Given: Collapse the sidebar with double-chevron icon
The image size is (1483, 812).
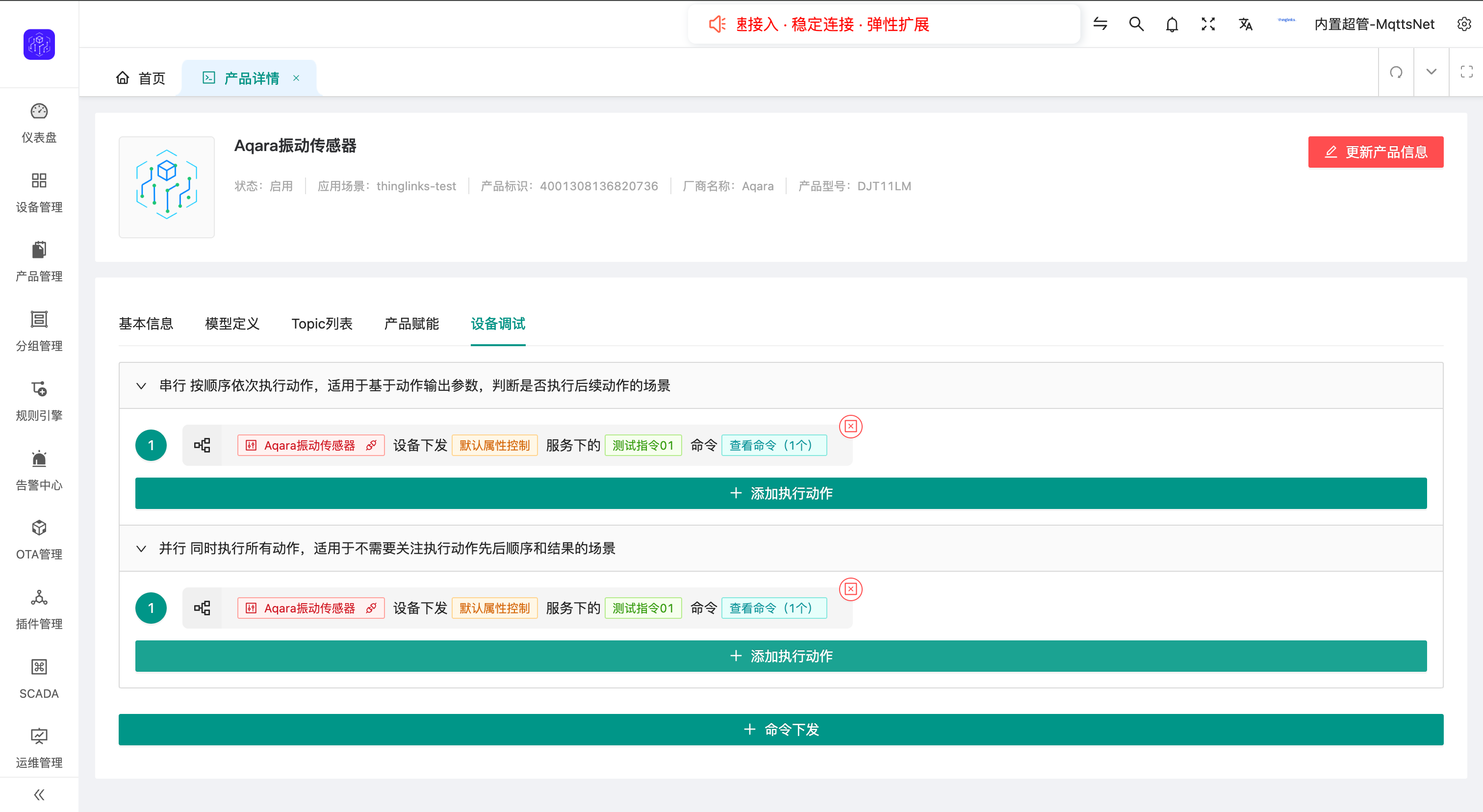Looking at the screenshot, I should [39, 795].
